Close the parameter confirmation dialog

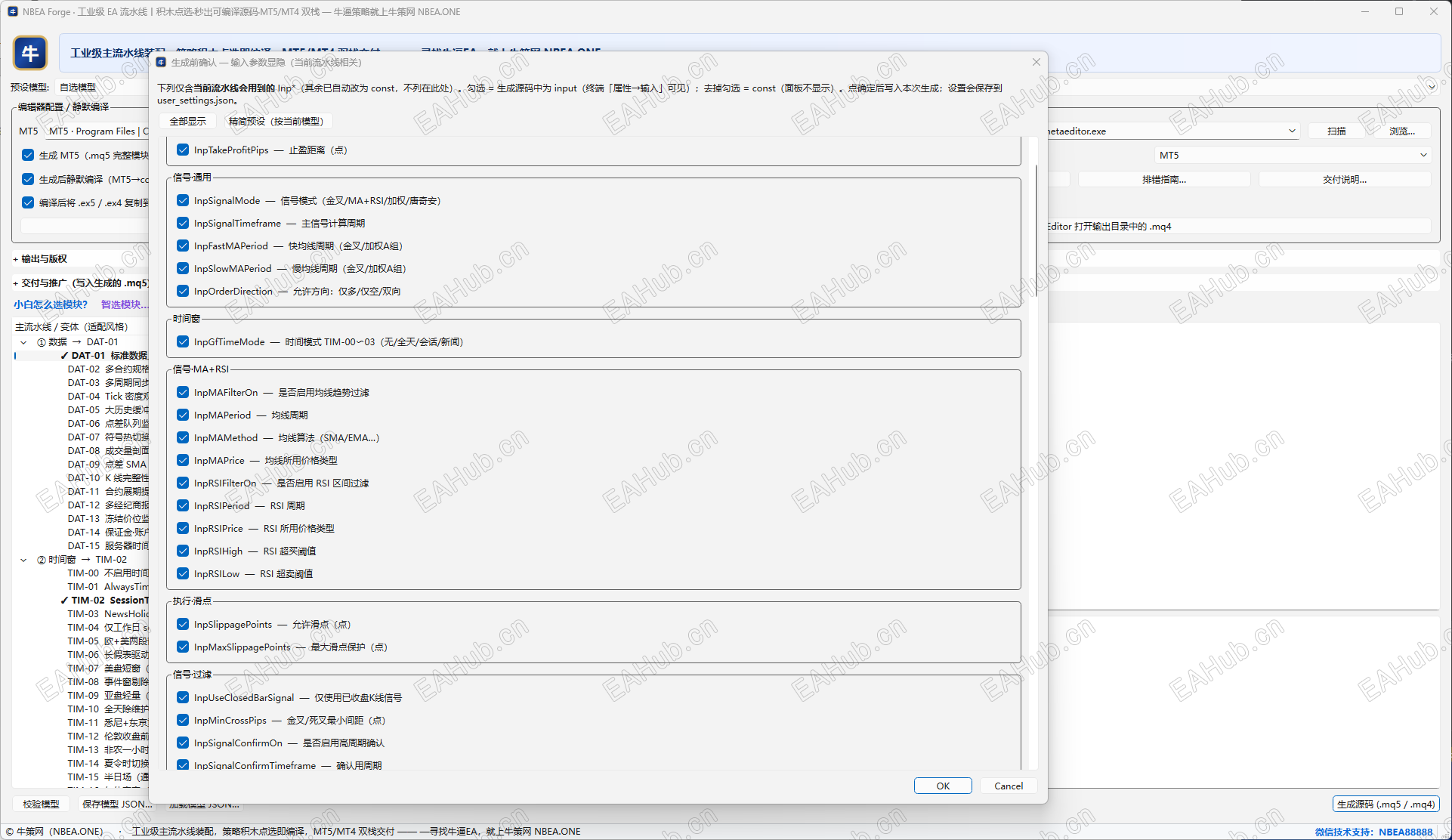[1036, 63]
